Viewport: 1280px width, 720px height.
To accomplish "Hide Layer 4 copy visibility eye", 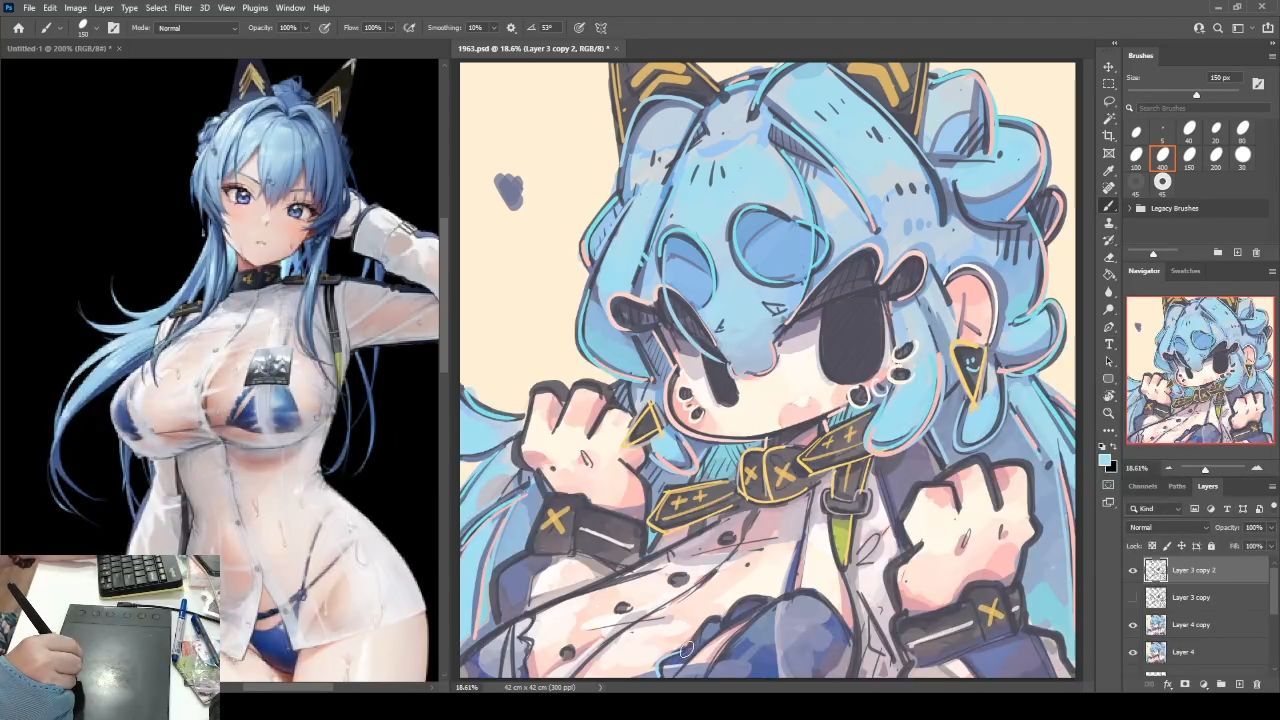I will [1133, 625].
